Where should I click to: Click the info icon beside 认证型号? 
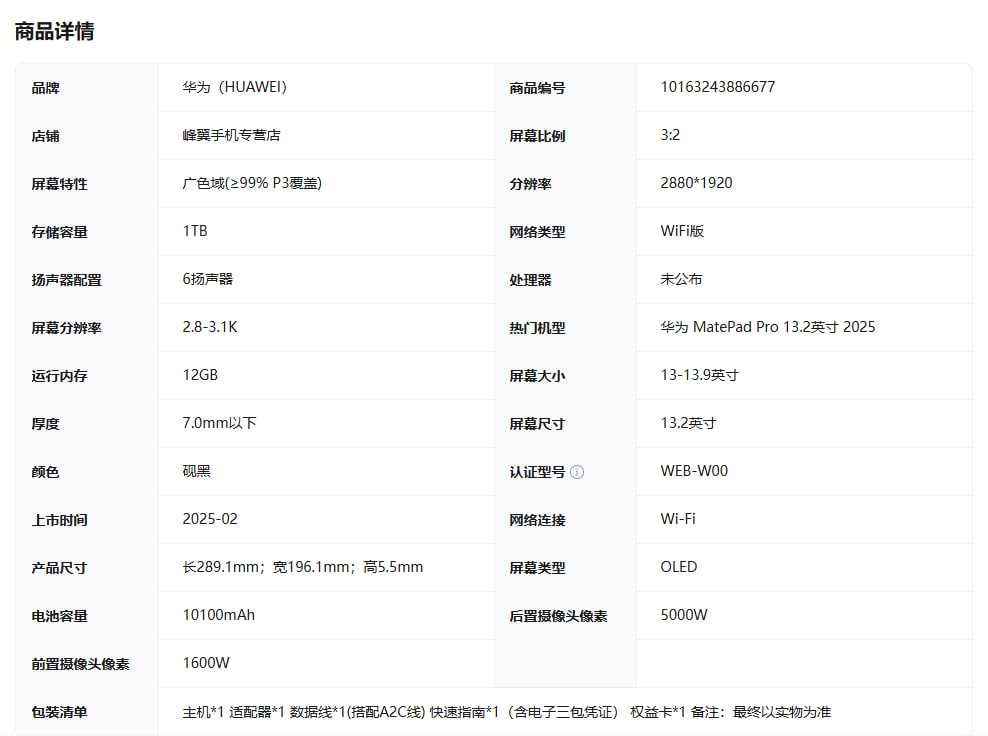[x=577, y=472]
